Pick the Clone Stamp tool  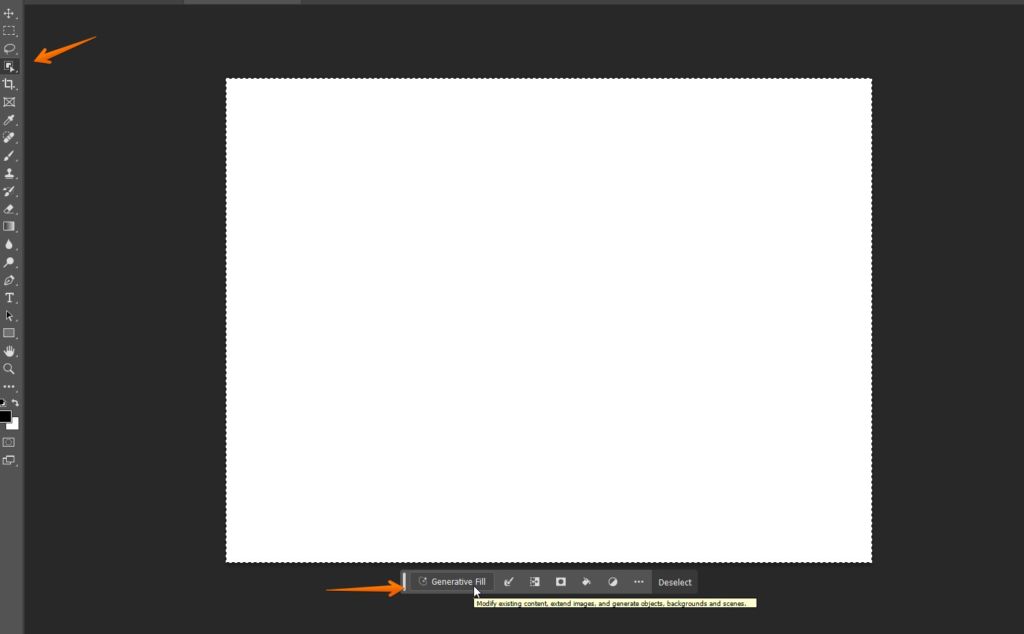[9, 173]
